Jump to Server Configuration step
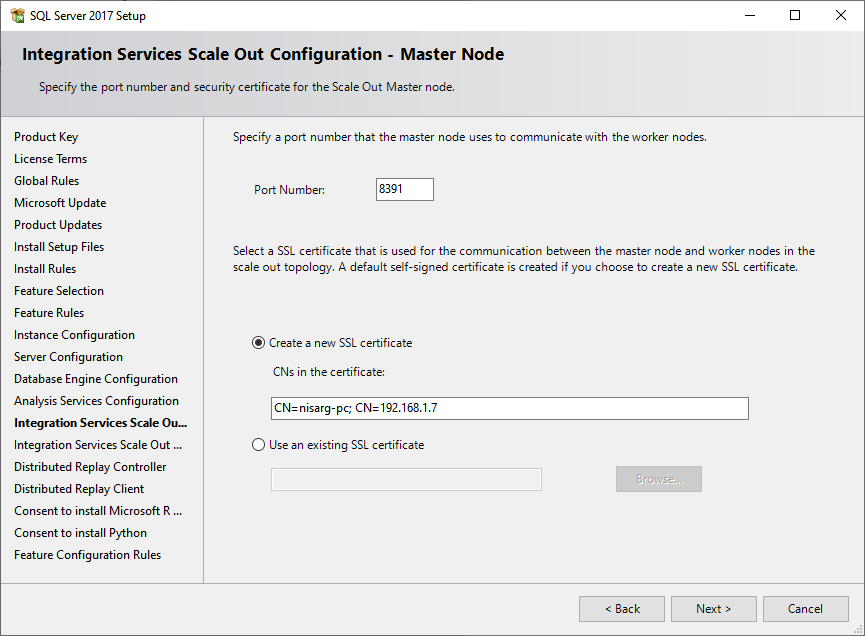The width and height of the screenshot is (865, 636). tap(68, 357)
